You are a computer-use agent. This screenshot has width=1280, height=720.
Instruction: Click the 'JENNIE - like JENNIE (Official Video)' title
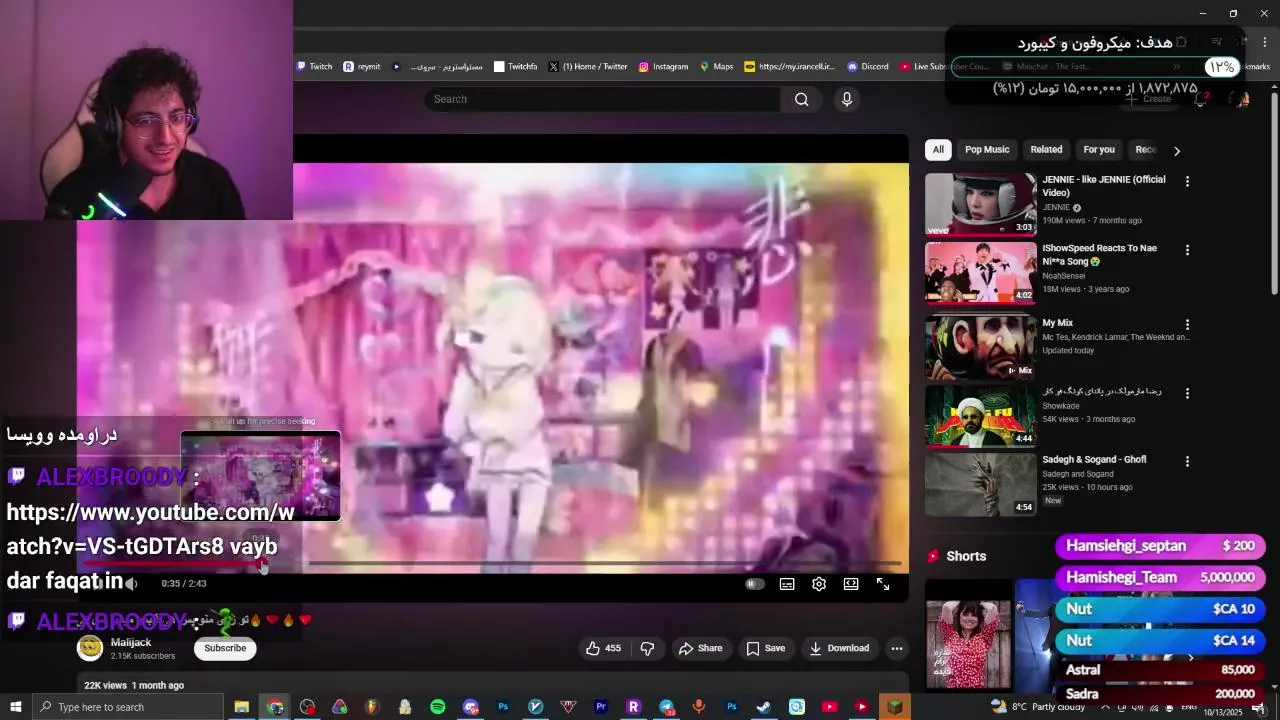pyautogui.click(x=1103, y=185)
